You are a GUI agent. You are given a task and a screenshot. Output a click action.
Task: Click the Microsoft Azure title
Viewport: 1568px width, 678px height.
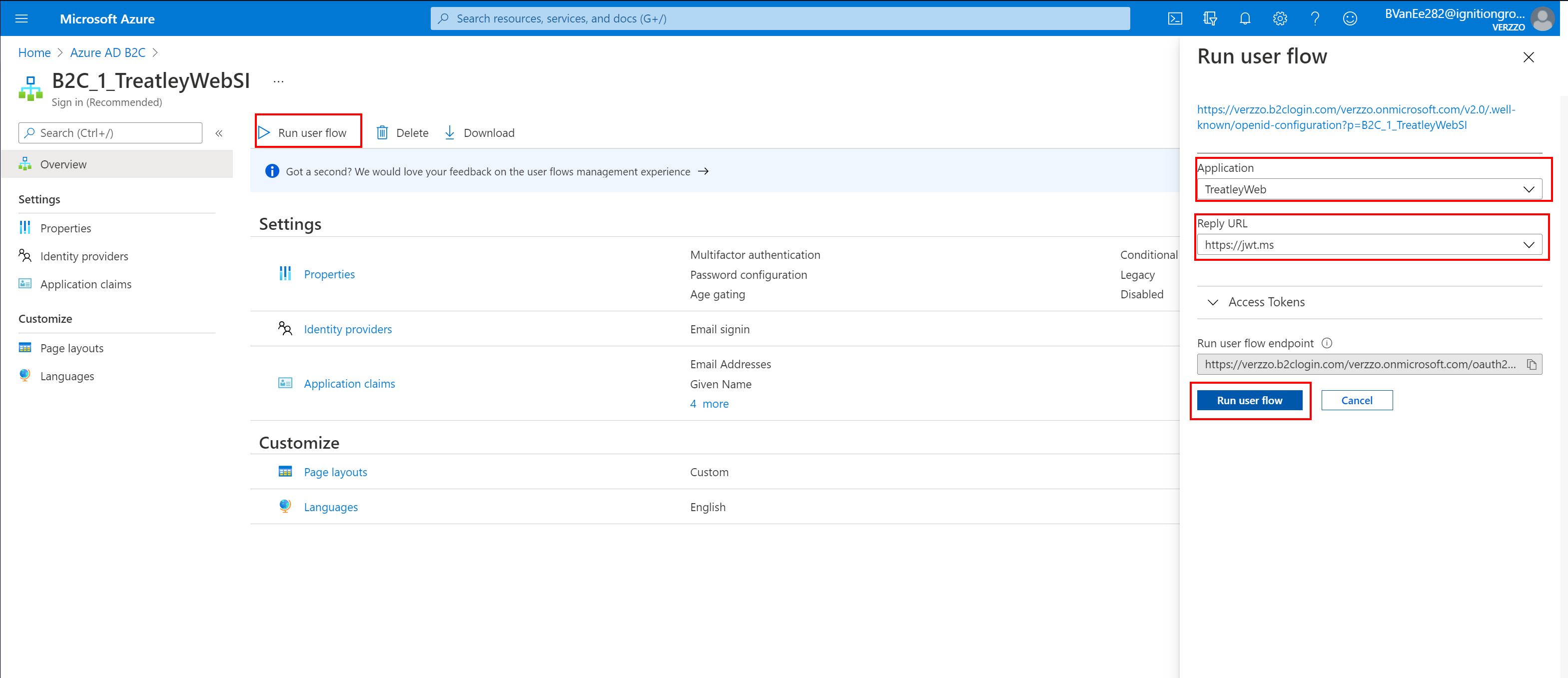[x=107, y=19]
